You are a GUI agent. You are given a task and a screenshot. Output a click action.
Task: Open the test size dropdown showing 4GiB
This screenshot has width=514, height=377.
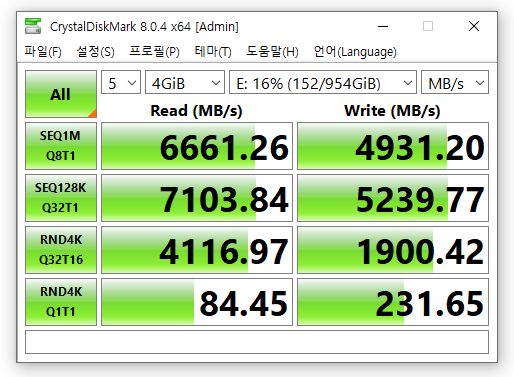pos(185,82)
